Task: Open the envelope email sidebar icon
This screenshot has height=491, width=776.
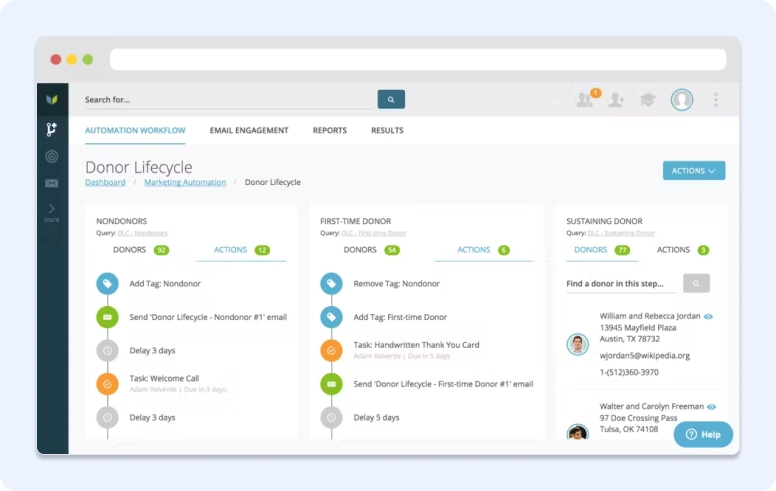Action: click(51, 183)
